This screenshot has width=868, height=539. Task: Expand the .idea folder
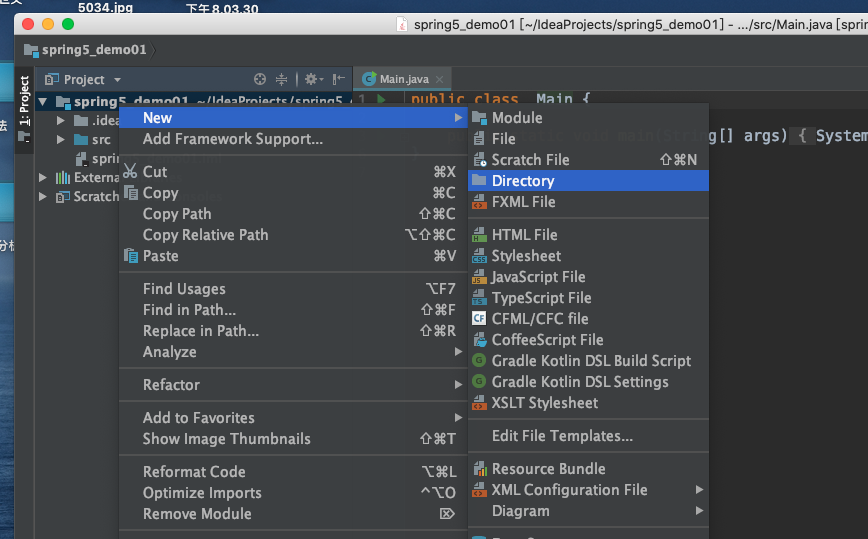click(x=61, y=120)
